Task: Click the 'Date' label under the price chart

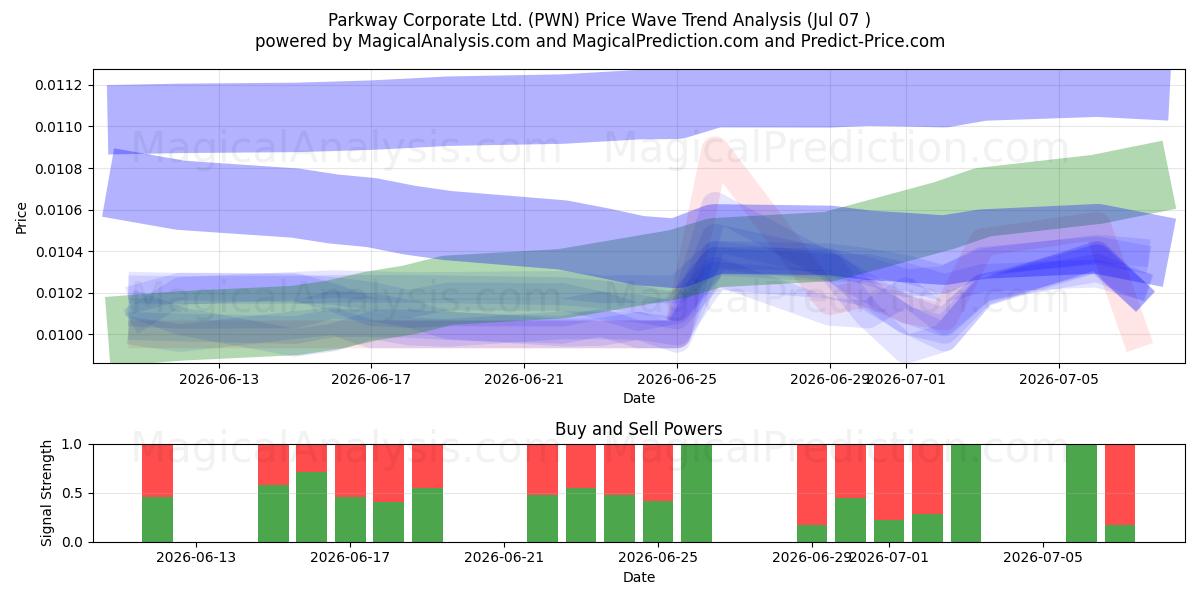Action: click(x=639, y=398)
